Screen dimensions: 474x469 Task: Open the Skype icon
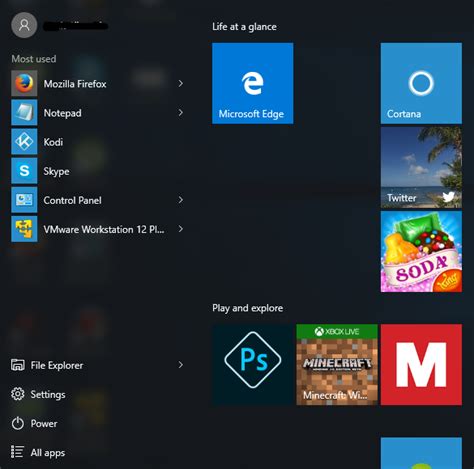point(24,171)
